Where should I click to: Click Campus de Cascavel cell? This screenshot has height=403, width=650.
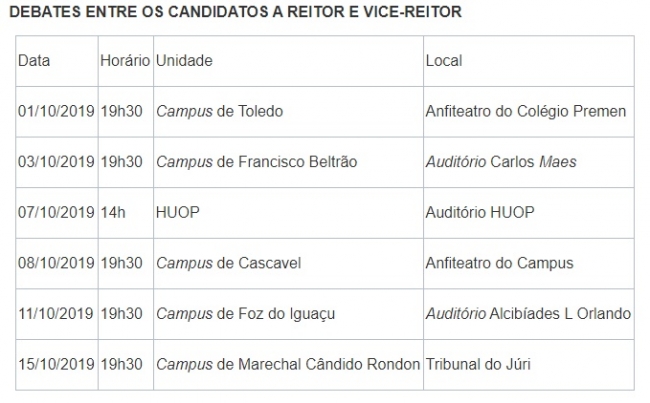288,263
